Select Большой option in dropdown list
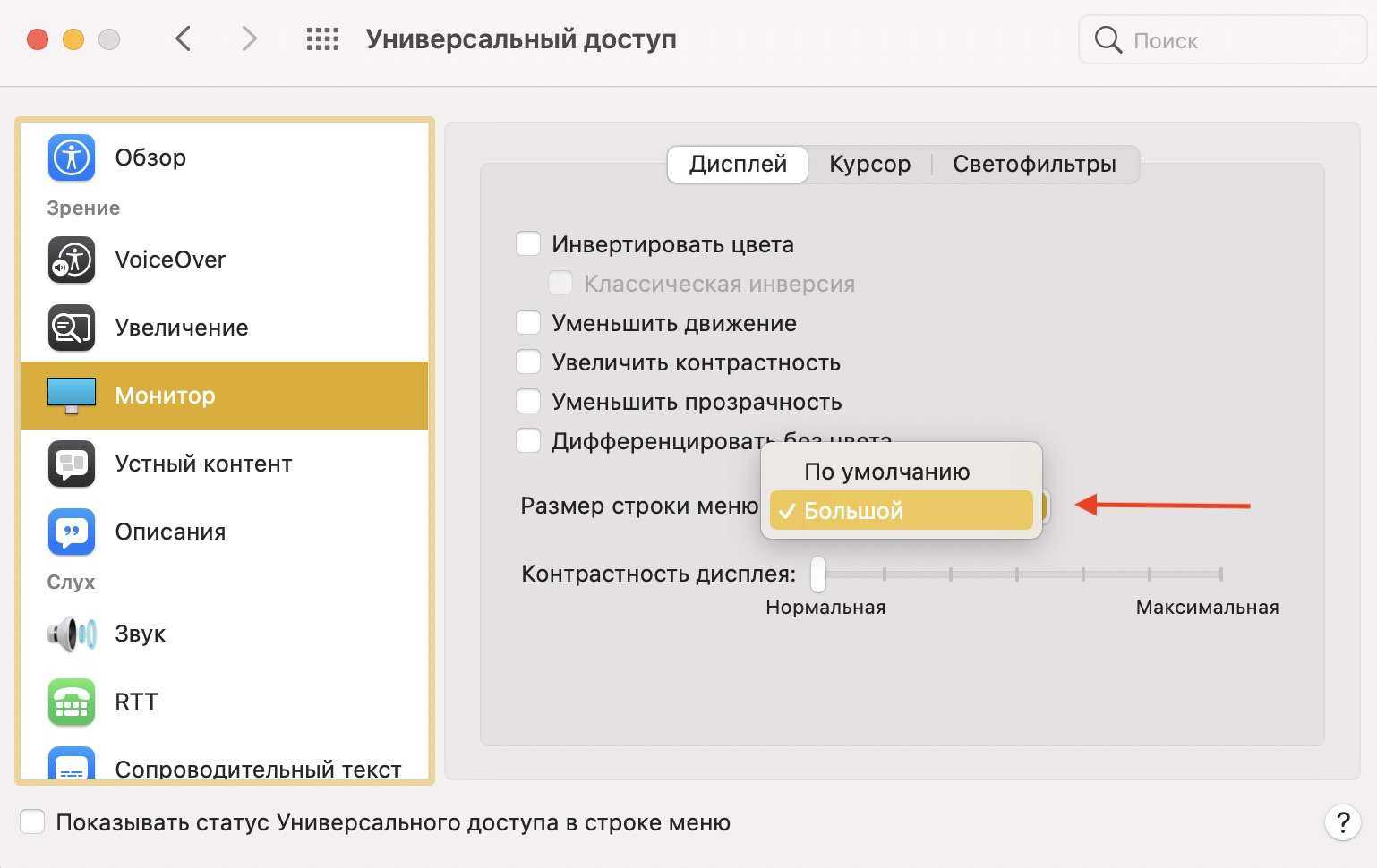The width and height of the screenshot is (1377, 868). 901,511
